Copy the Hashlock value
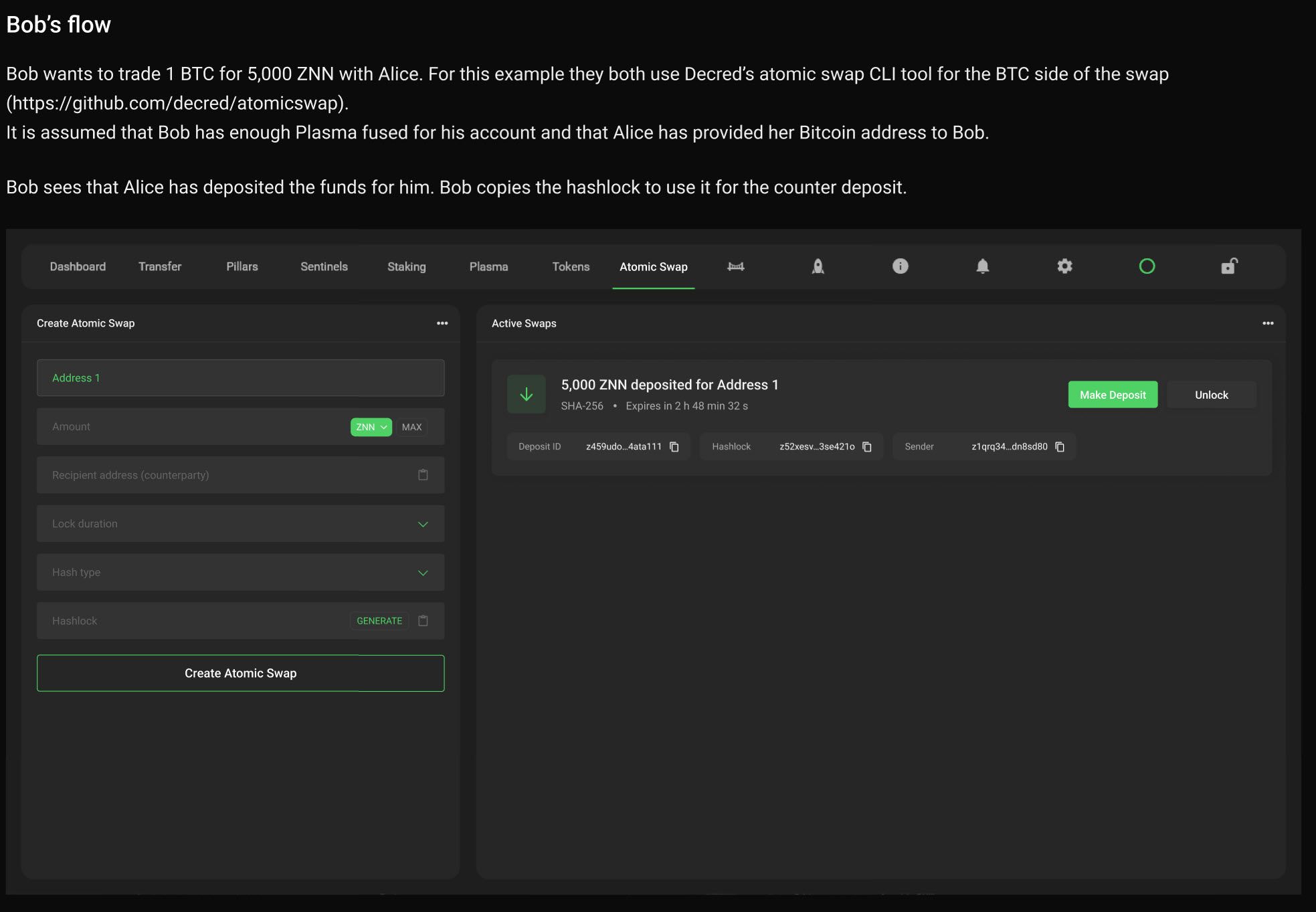This screenshot has width=1316, height=912. pyautogui.click(x=867, y=447)
